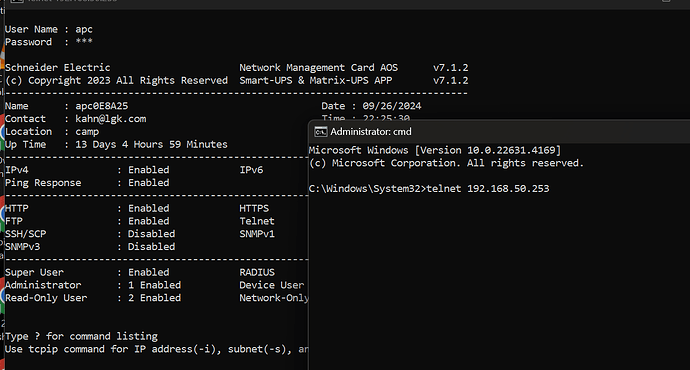Image resolution: width=690 pixels, height=370 pixels.
Task: Click the C:\Windows\System32> prompt
Action: click(x=367, y=189)
